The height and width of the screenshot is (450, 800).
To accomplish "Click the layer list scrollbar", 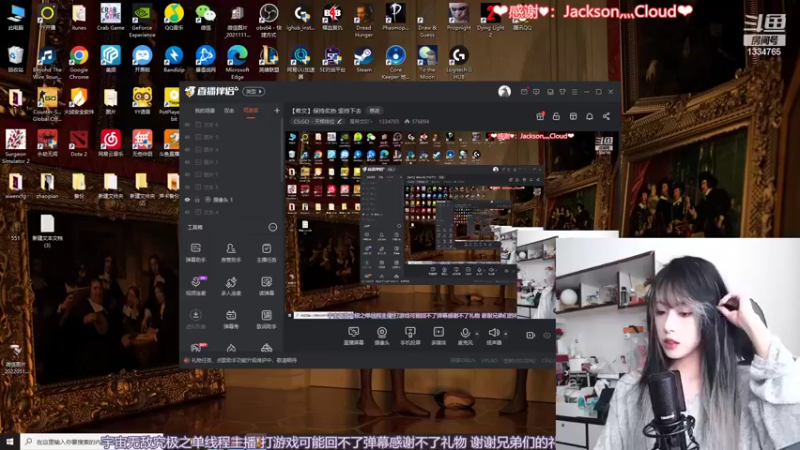I will tap(282, 151).
